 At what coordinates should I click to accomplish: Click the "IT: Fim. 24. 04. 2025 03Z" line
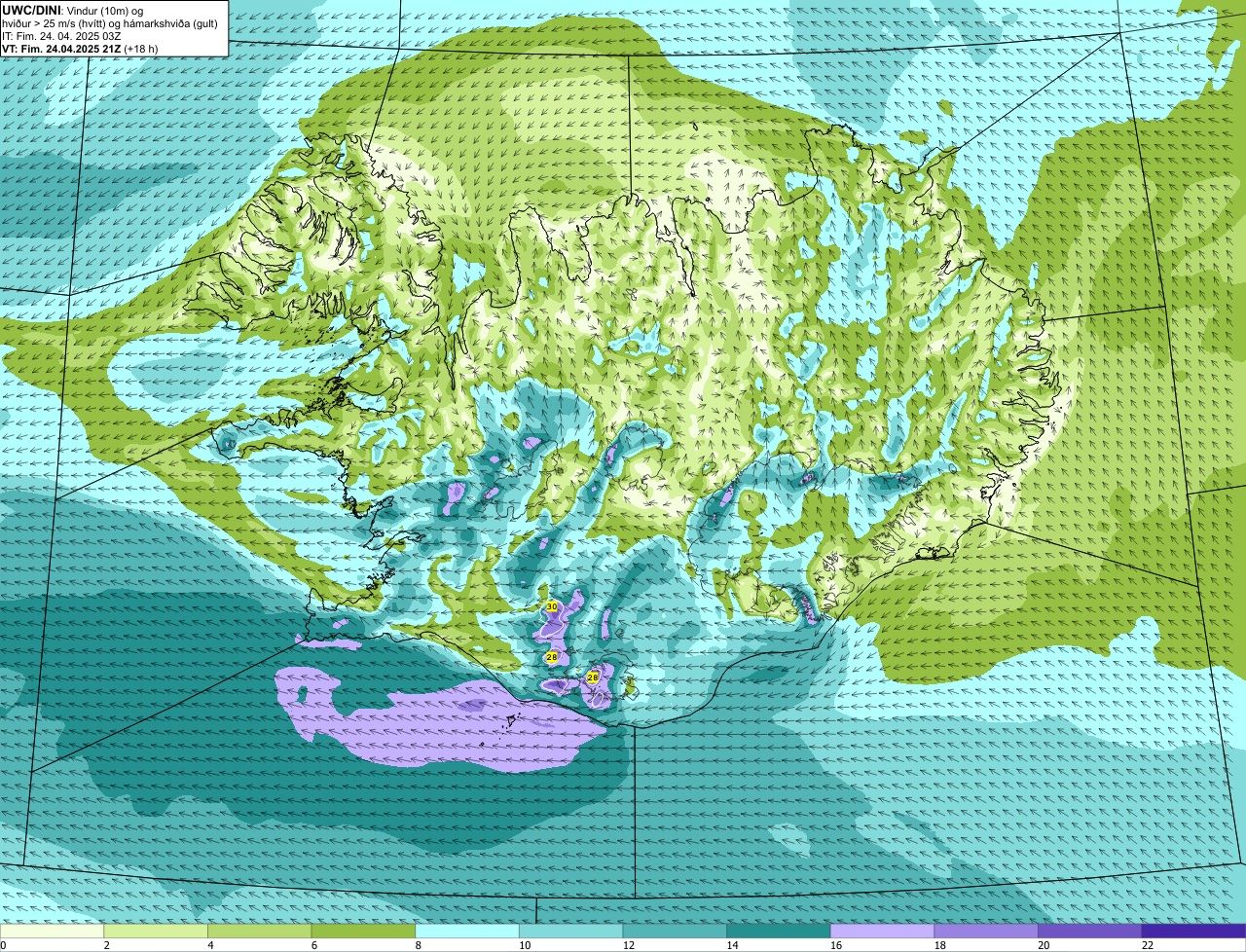coord(61,35)
